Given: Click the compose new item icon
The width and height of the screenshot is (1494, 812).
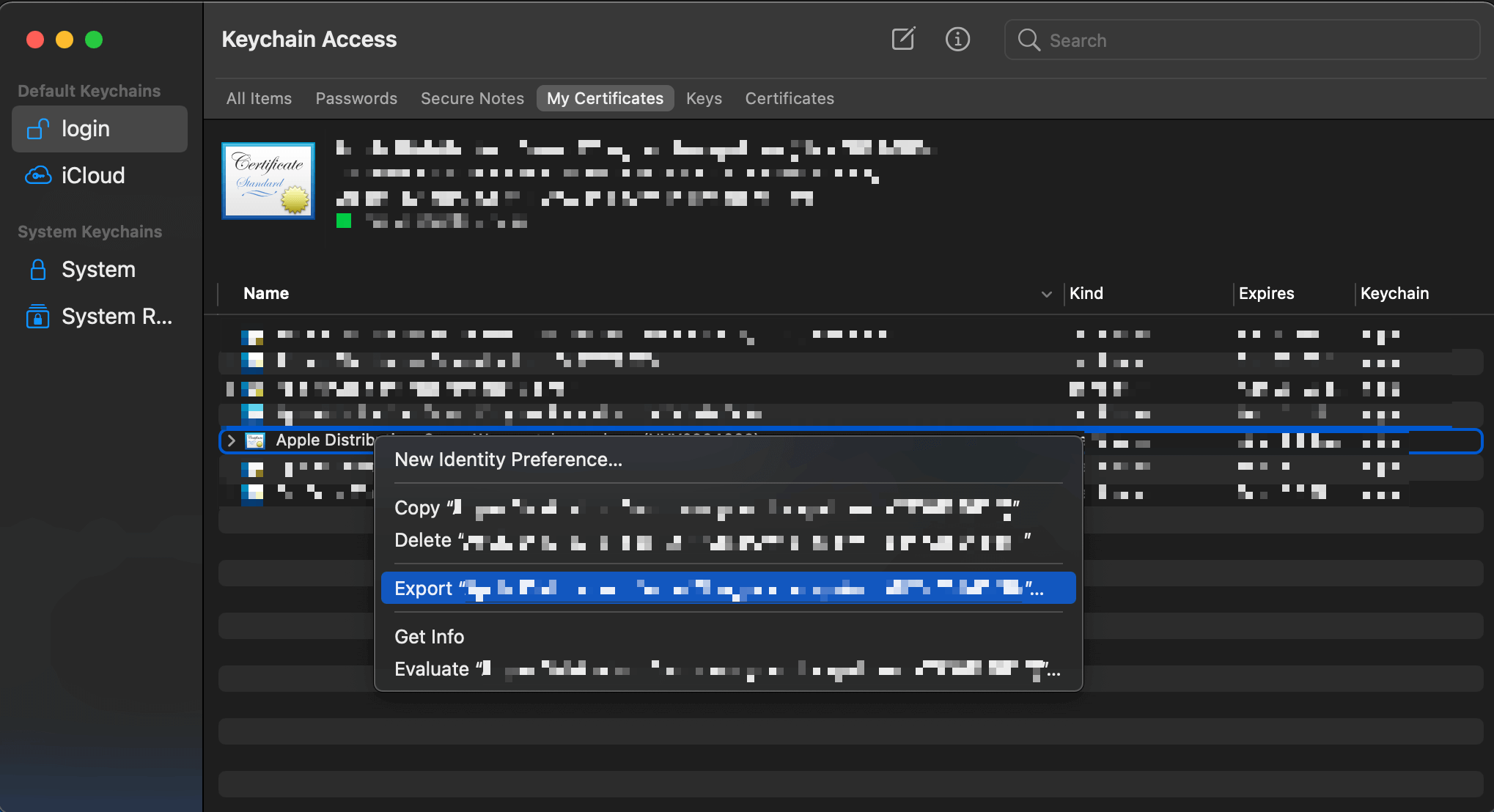Looking at the screenshot, I should pos(903,39).
